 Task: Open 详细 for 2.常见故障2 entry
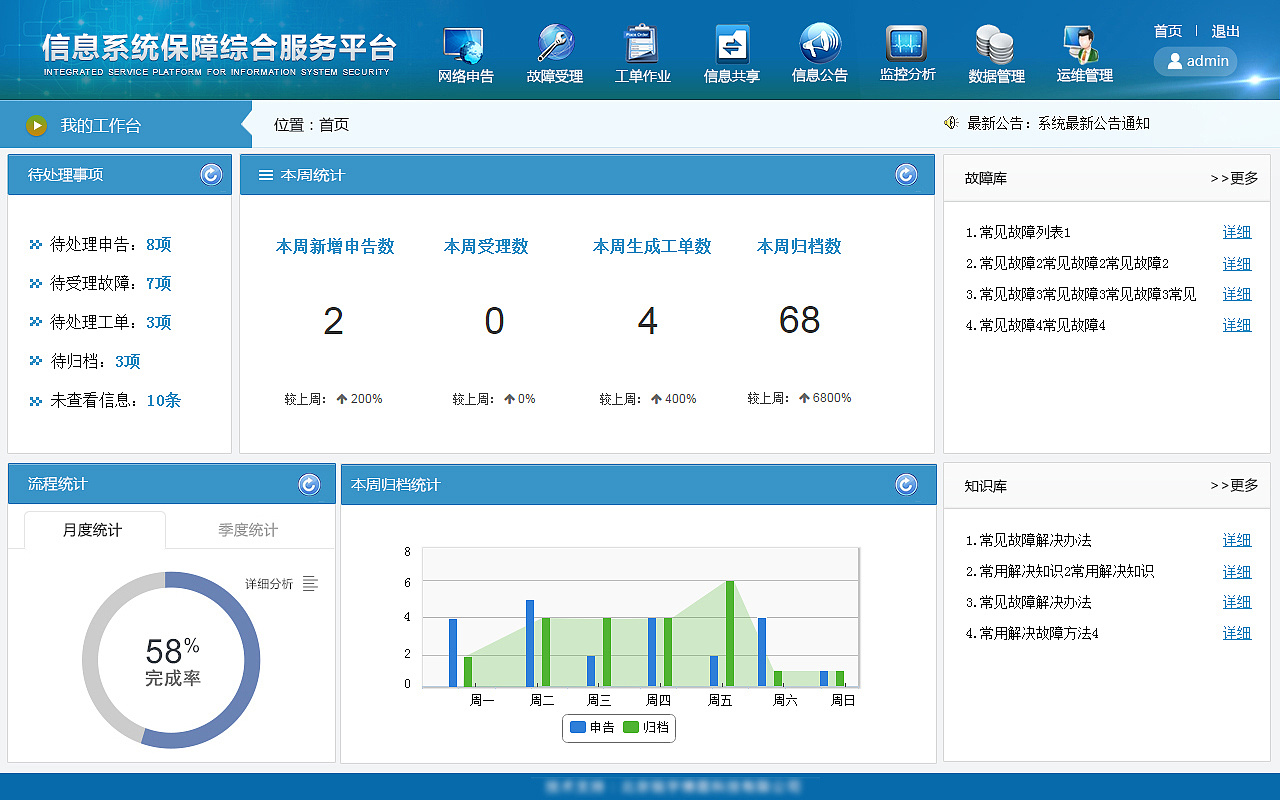[1237, 264]
